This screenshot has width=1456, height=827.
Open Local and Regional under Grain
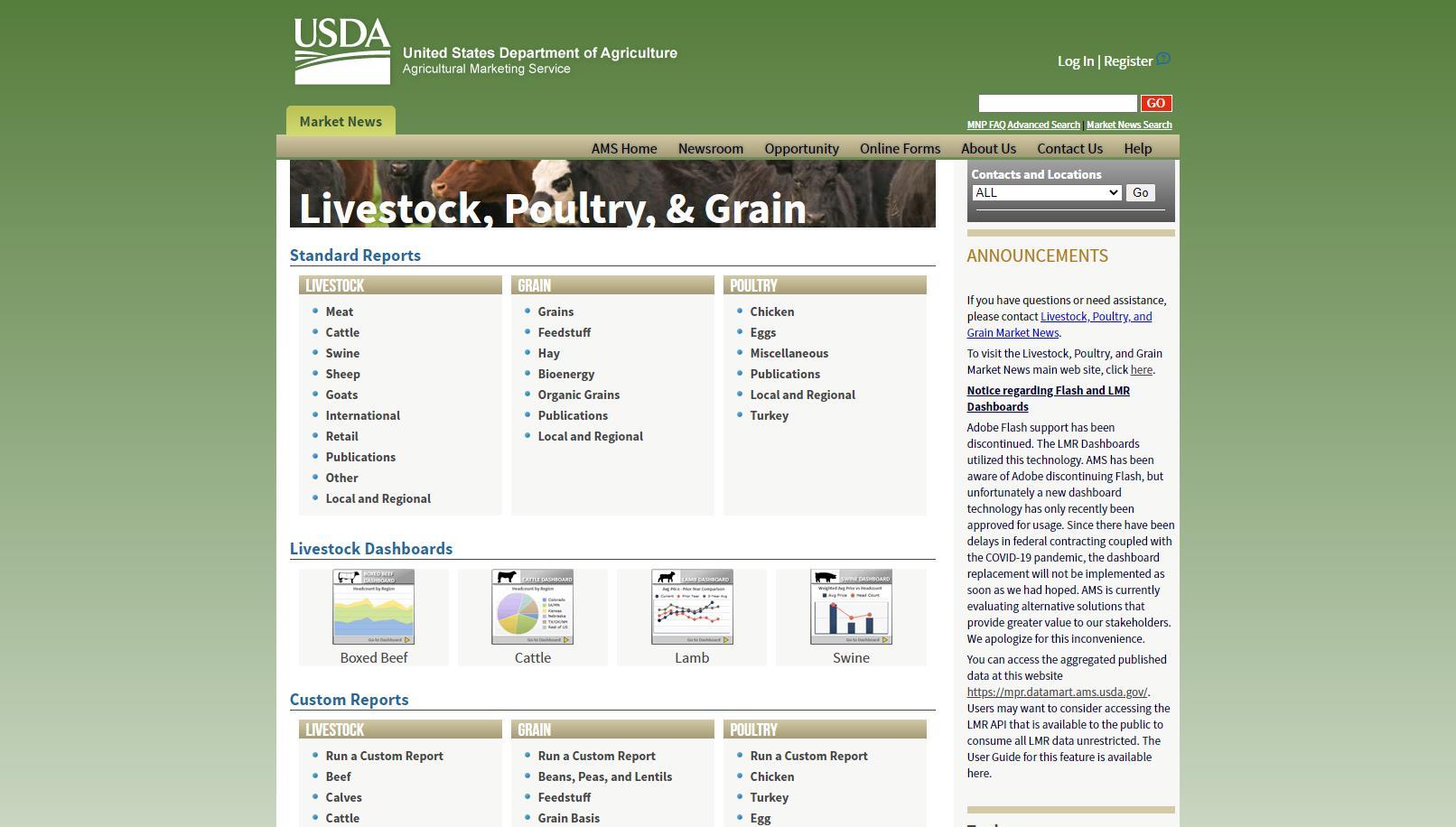[591, 436]
